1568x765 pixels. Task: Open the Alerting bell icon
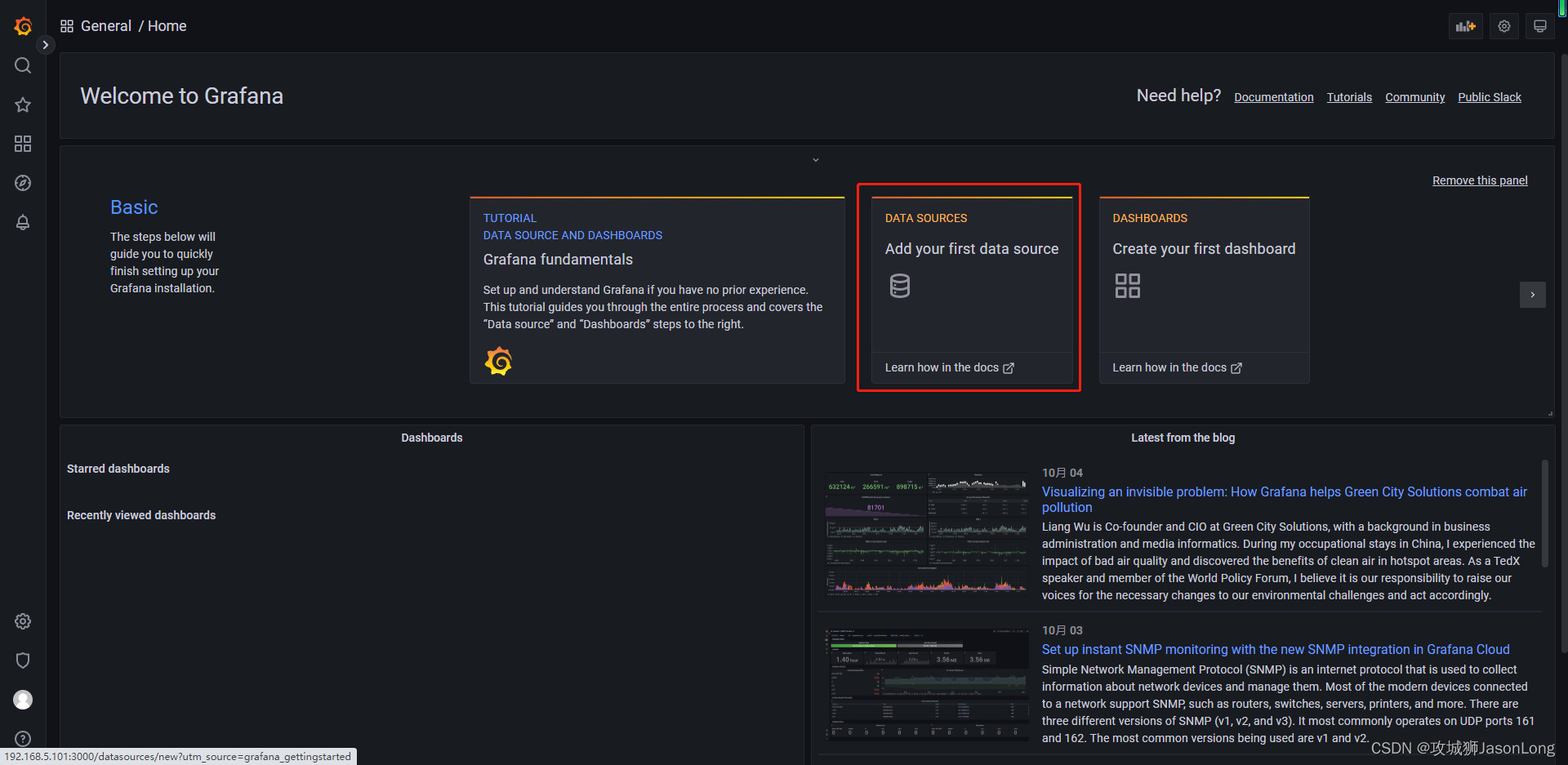tap(23, 222)
